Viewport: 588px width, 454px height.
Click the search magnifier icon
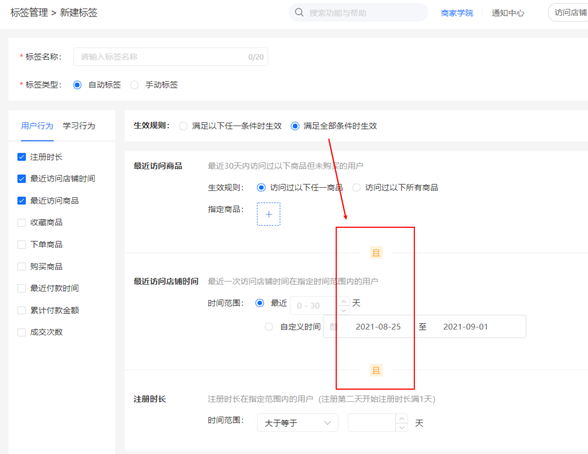click(x=299, y=12)
